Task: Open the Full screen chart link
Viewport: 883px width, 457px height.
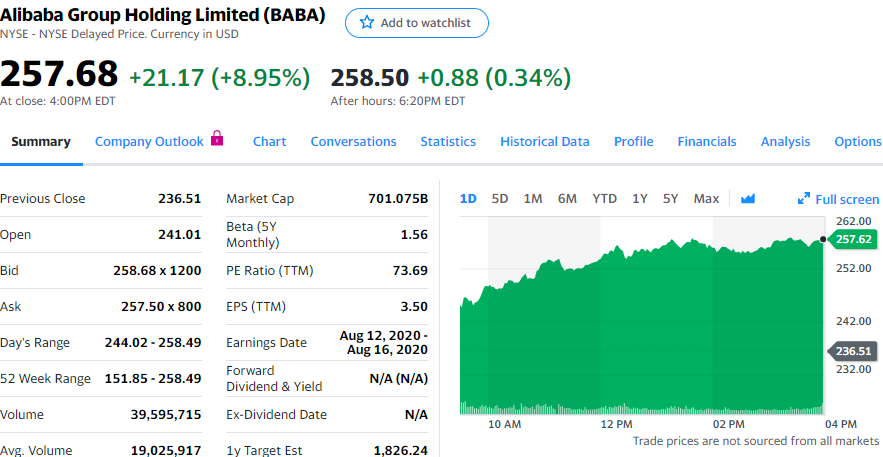Action: click(x=839, y=199)
